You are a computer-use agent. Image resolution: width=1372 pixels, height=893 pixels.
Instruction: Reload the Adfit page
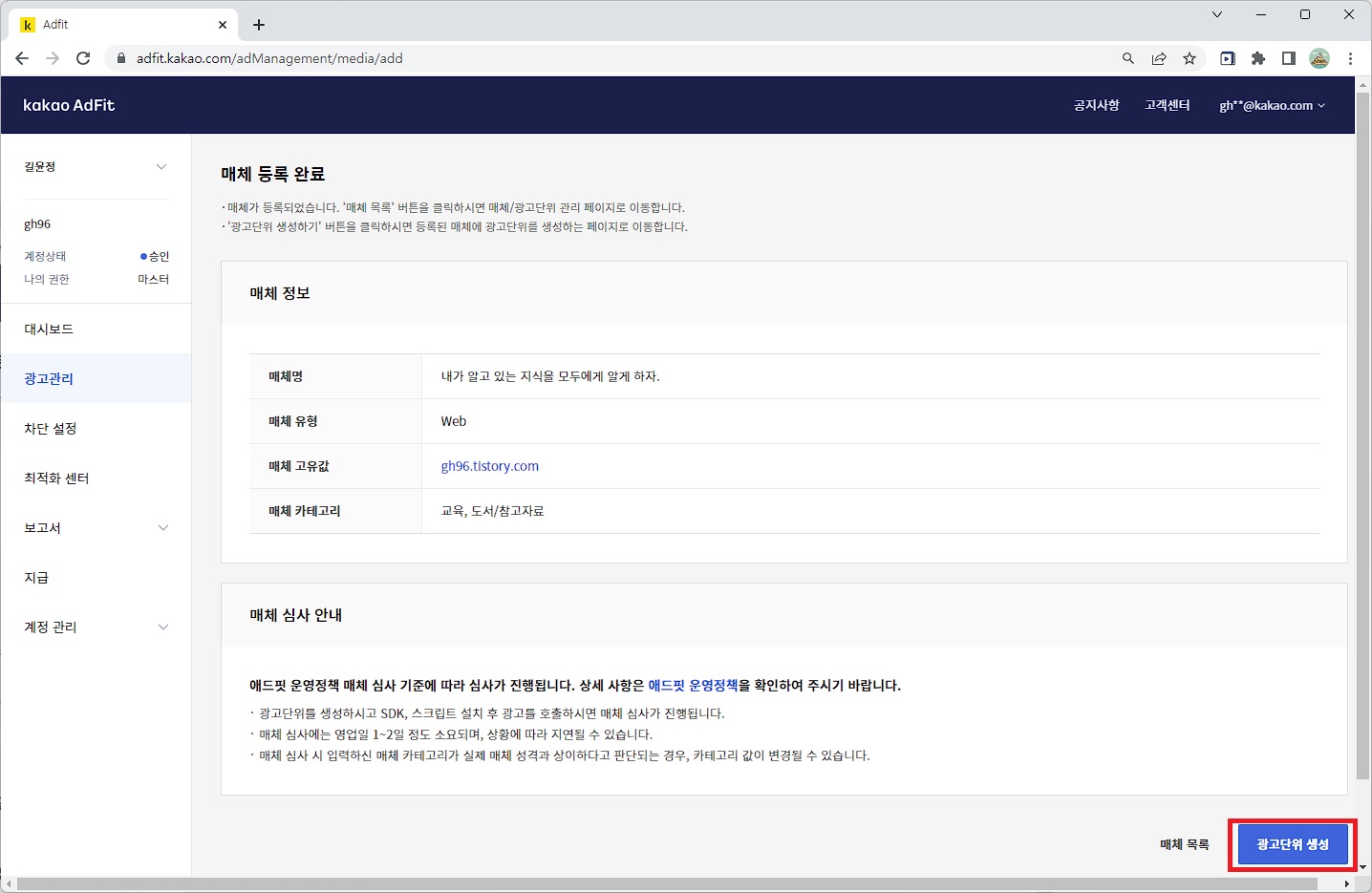(83, 58)
